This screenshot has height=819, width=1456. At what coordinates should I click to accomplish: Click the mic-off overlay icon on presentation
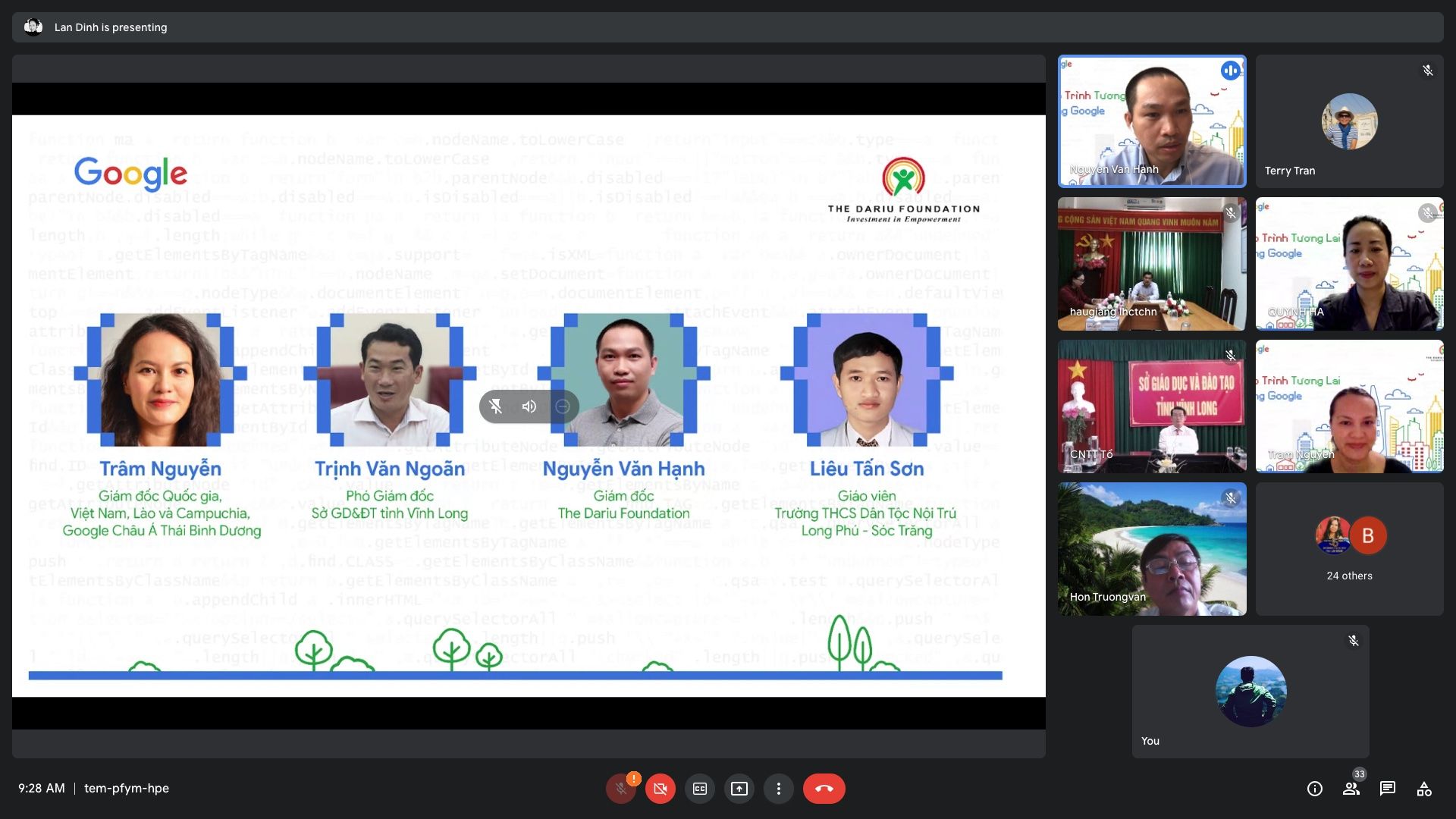coord(496,406)
